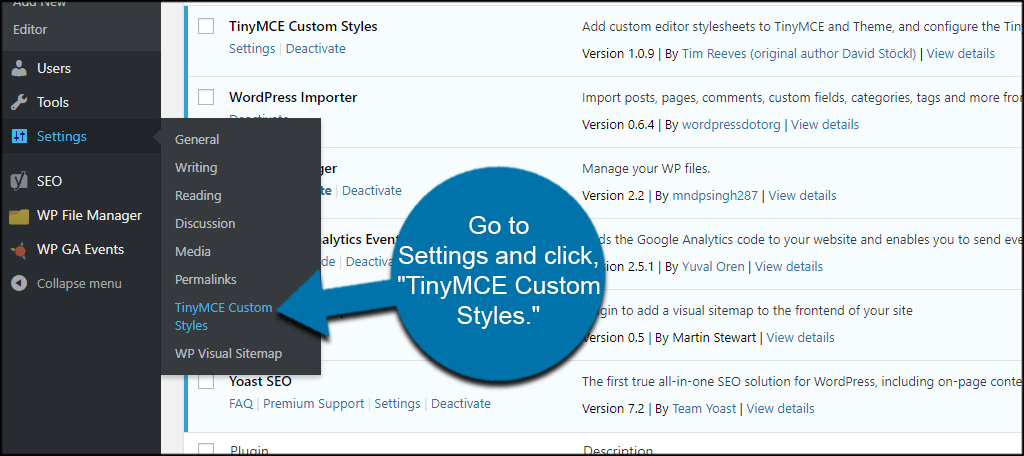Open wordpressdotorg author link
Image resolution: width=1024 pixels, height=456 pixels.
[731, 124]
